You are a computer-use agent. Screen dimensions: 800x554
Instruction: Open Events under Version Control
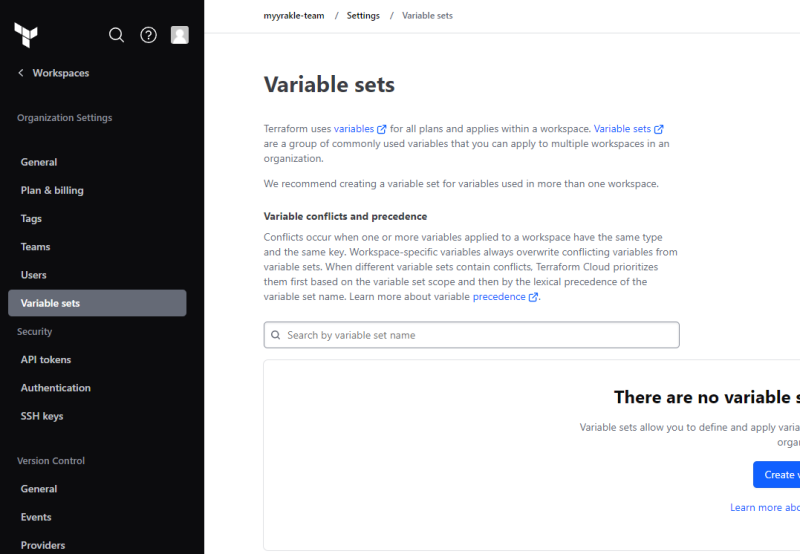pos(36,517)
